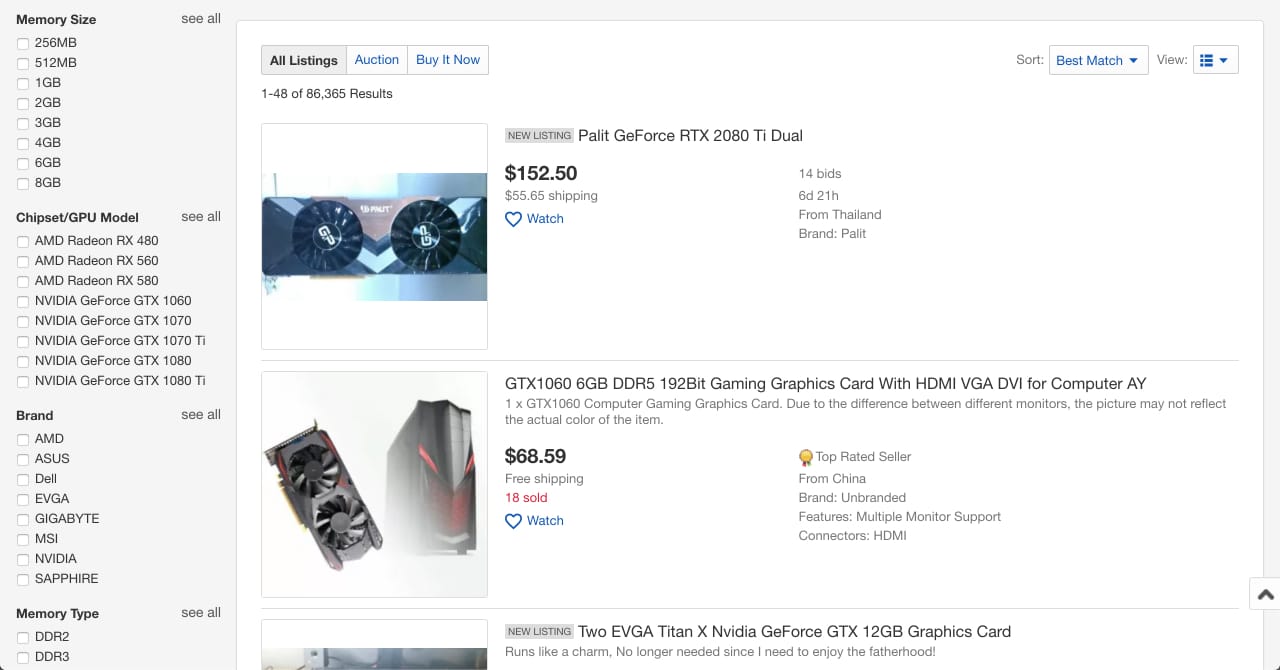1280x670 pixels.
Task: Check the AMD brand checkbox
Action: (23, 439)
